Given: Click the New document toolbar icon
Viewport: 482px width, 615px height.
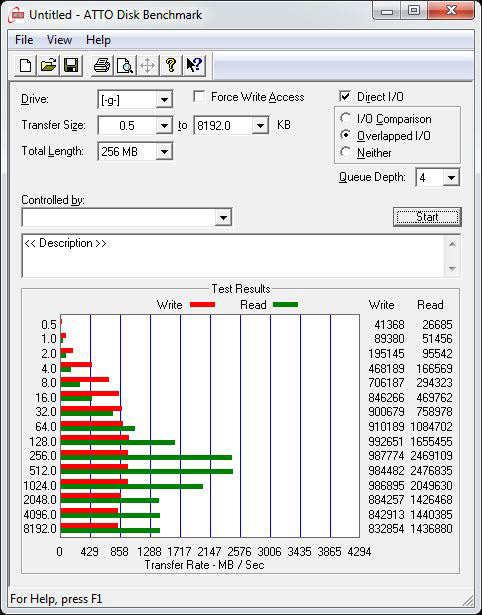Looking at the screenshot, I should (25, 65).
